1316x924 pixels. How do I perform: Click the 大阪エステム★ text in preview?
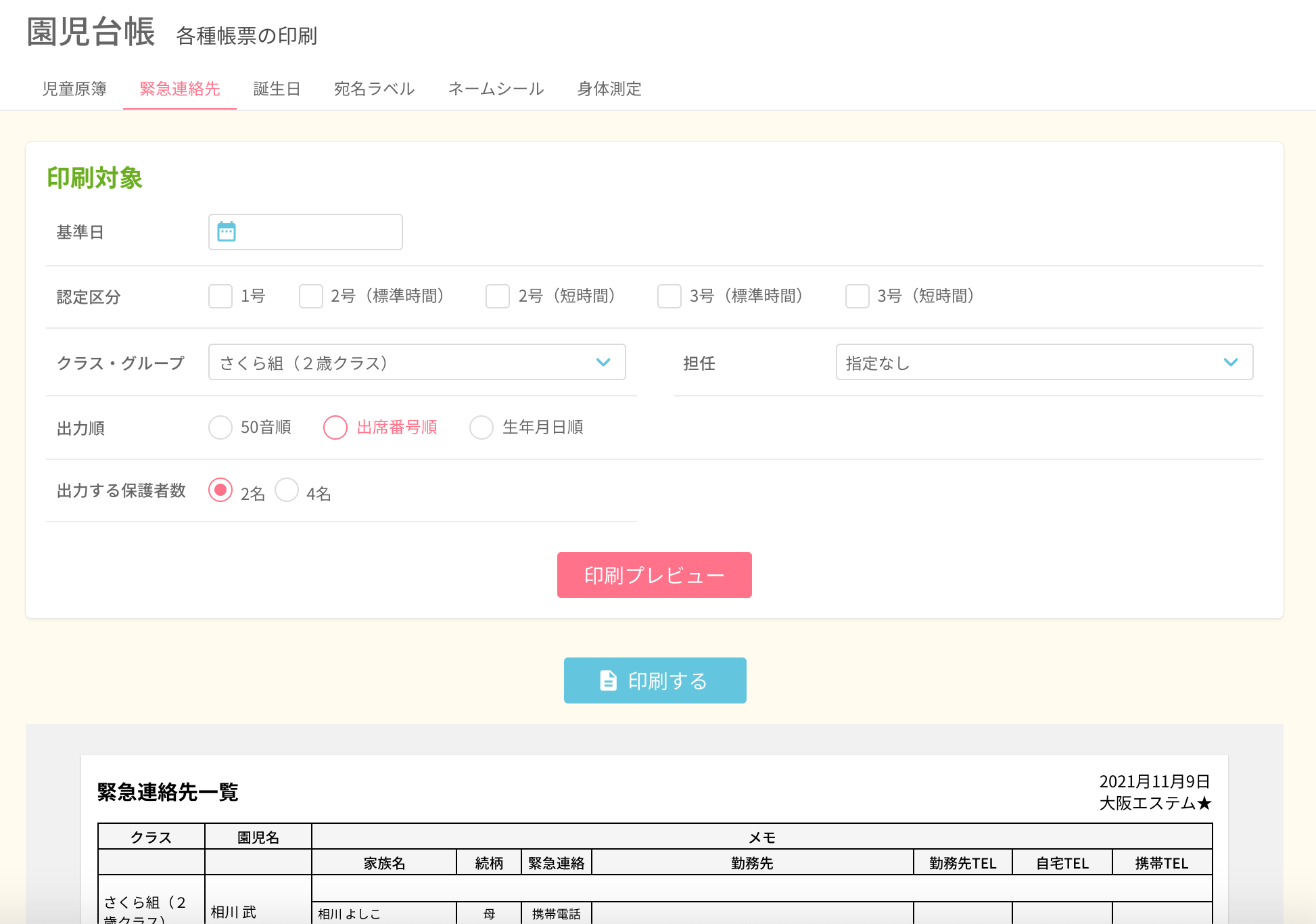[1155, 803]
